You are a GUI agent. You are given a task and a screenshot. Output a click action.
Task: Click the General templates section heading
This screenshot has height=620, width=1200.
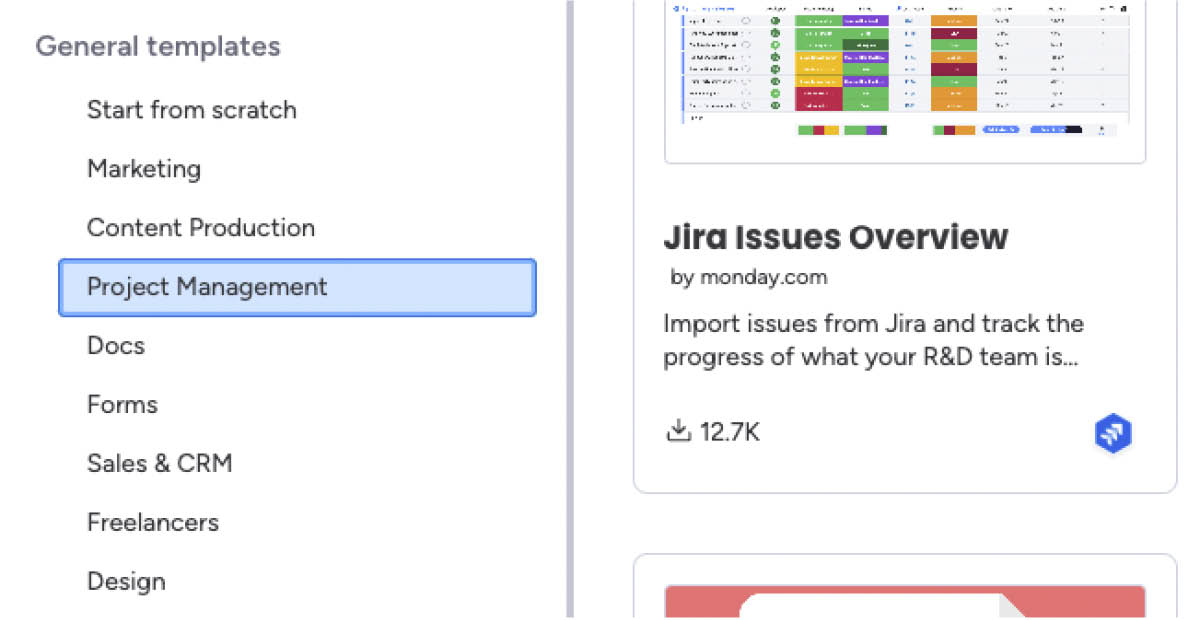click(x=157, y=47)
